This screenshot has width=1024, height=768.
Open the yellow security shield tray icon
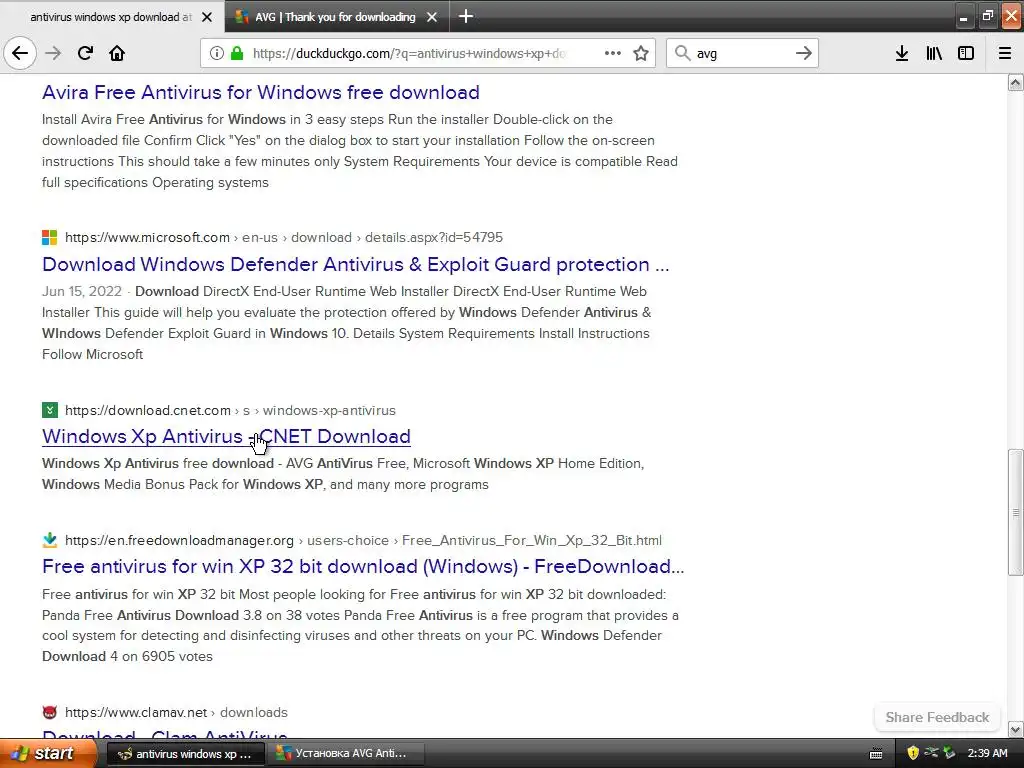912,754
